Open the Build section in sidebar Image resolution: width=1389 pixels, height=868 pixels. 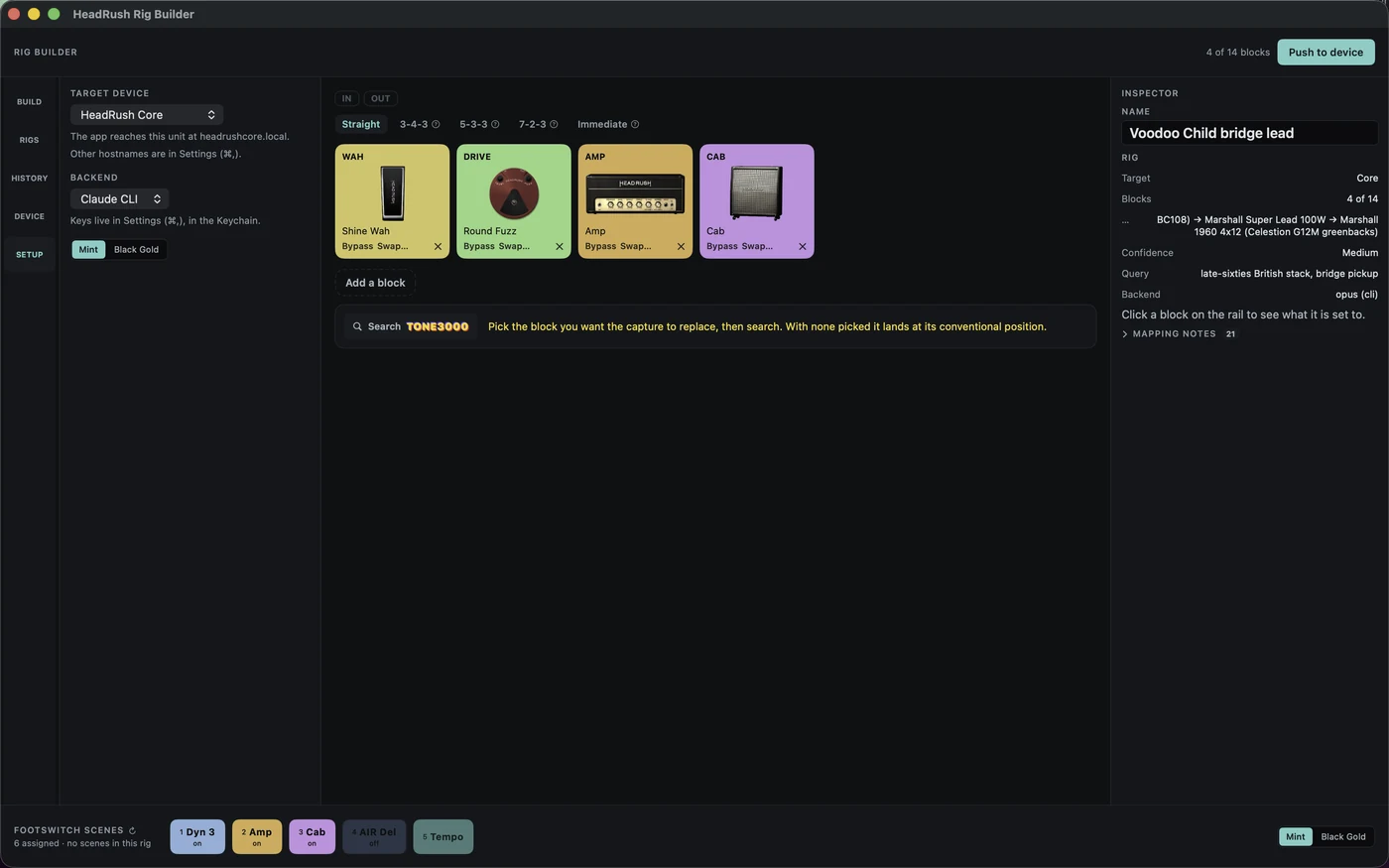tap(29, 102)
